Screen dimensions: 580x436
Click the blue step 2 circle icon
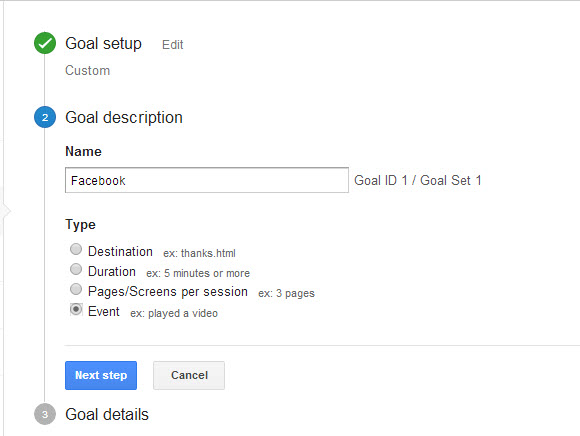(x=45, y=117)
